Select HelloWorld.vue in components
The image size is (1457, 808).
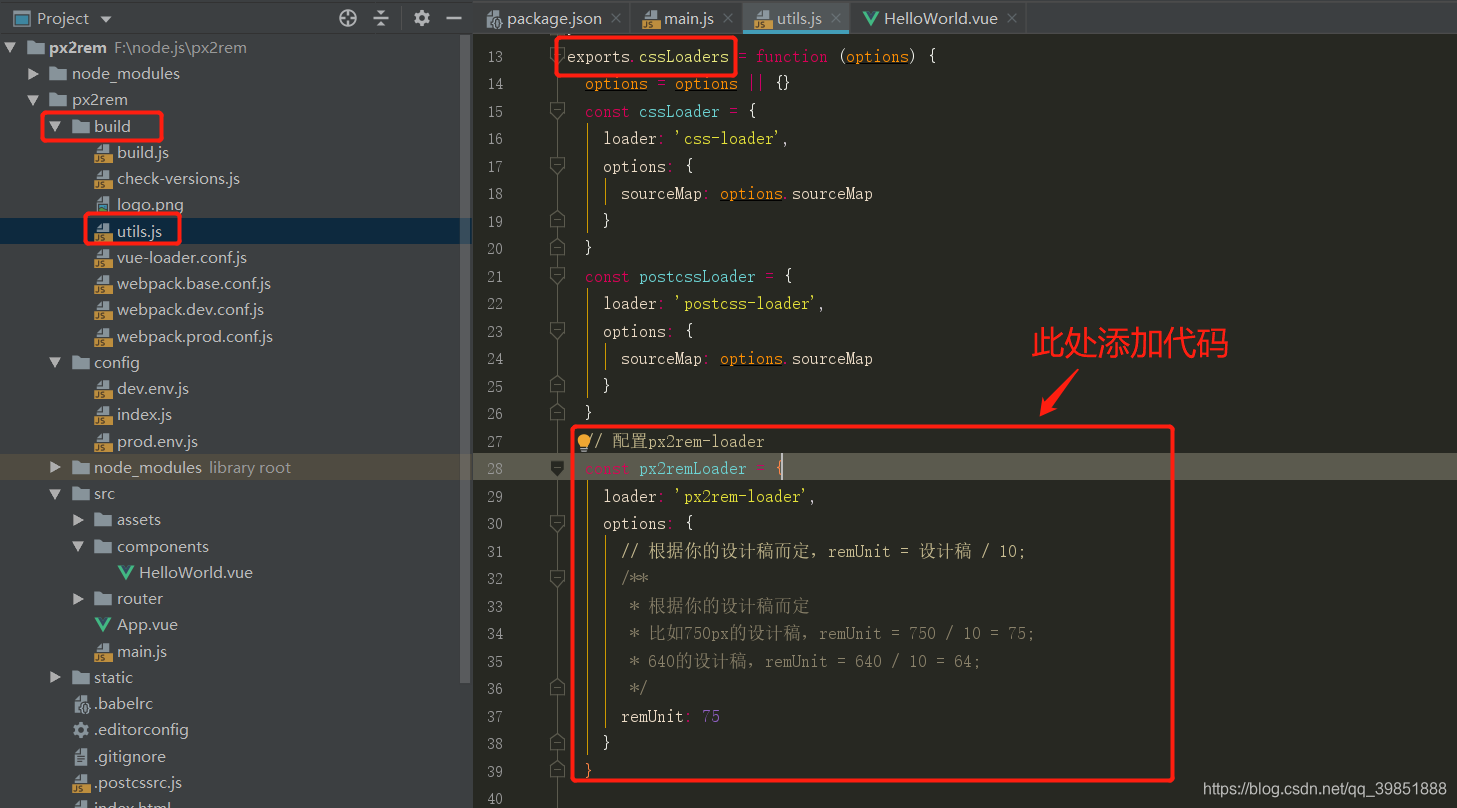(195, 572)
